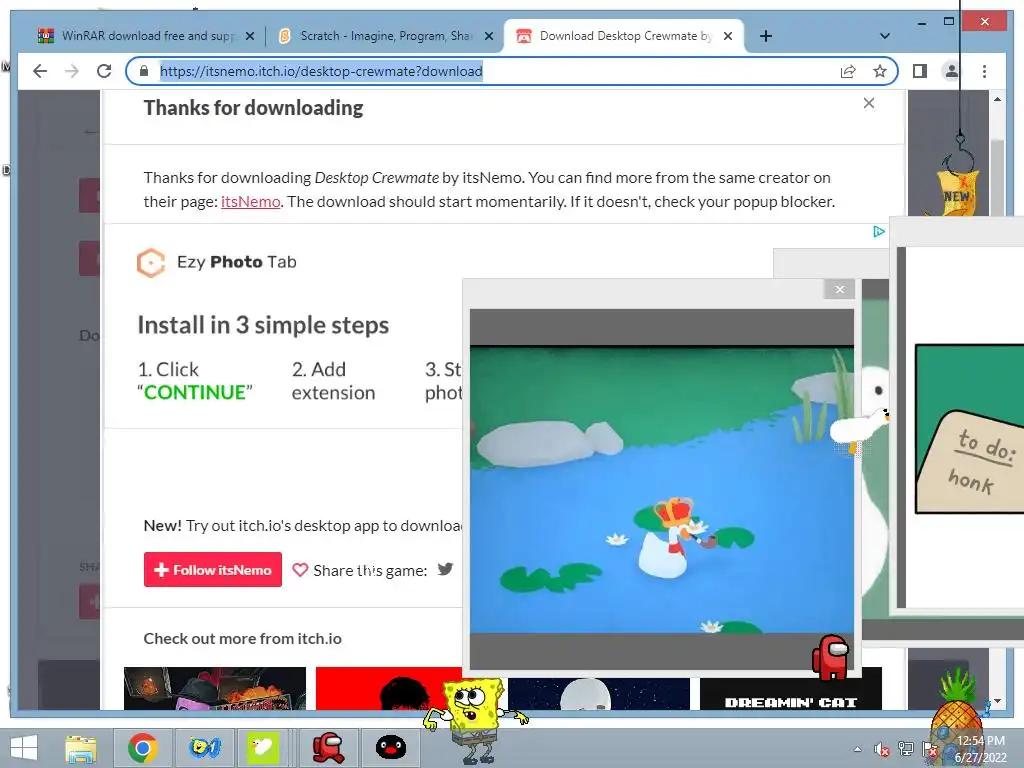View site information lock icon
This screenshot has height=768, width=1024.
(x=144, y=71)
